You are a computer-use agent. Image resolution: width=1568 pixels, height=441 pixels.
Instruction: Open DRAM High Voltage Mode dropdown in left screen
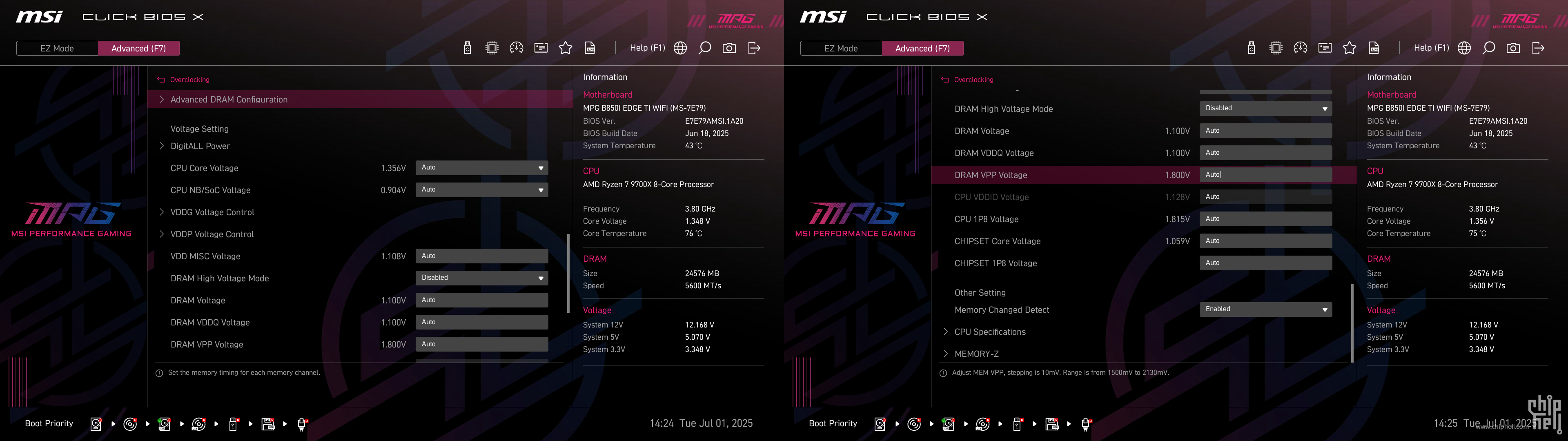click(481, 278)
